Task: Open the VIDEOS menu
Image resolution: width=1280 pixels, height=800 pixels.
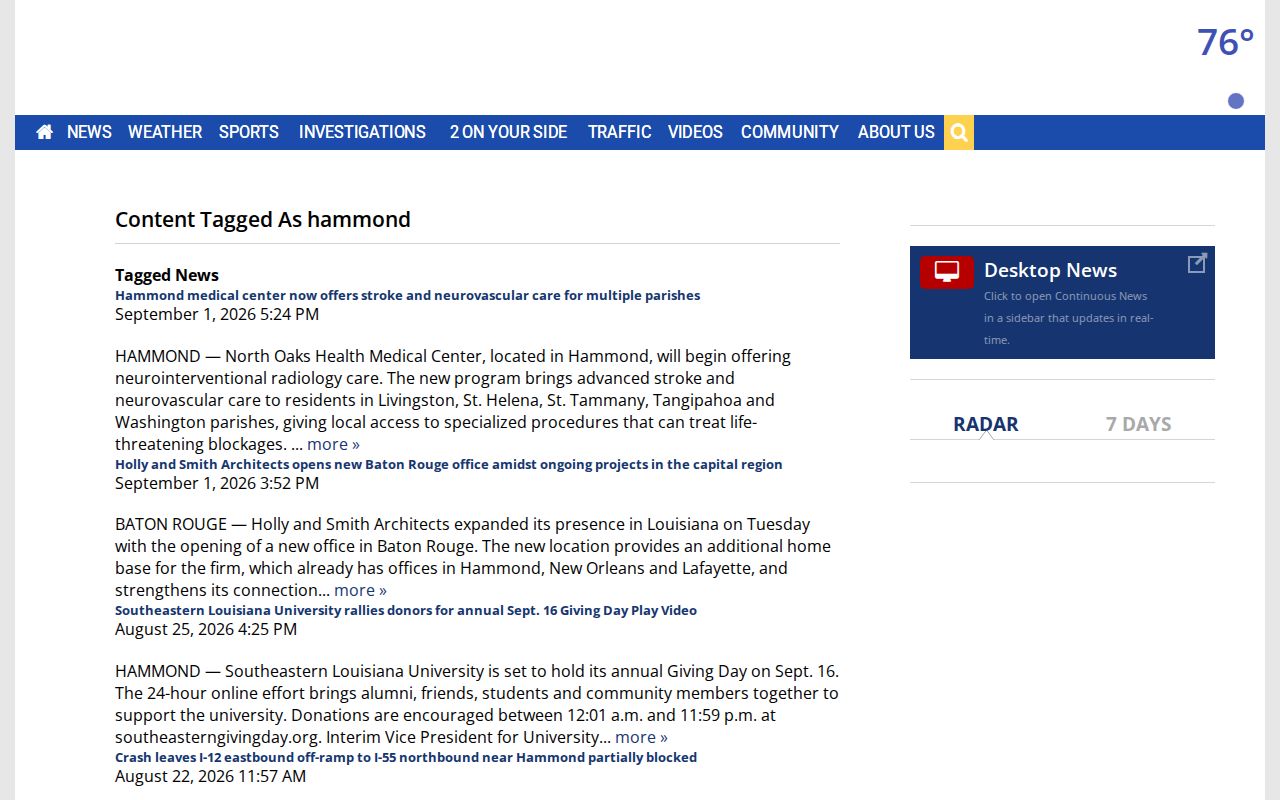Action: tap(695, 132)
